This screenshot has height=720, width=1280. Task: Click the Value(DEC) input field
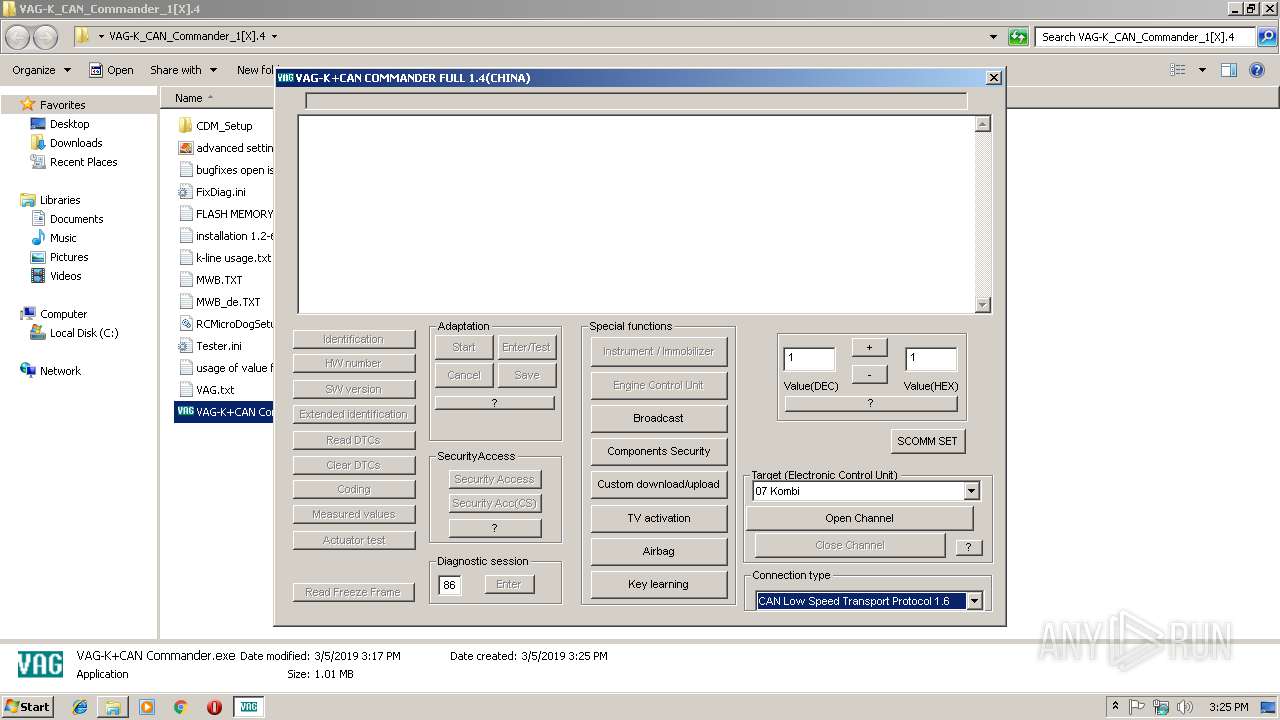[809, 358]
